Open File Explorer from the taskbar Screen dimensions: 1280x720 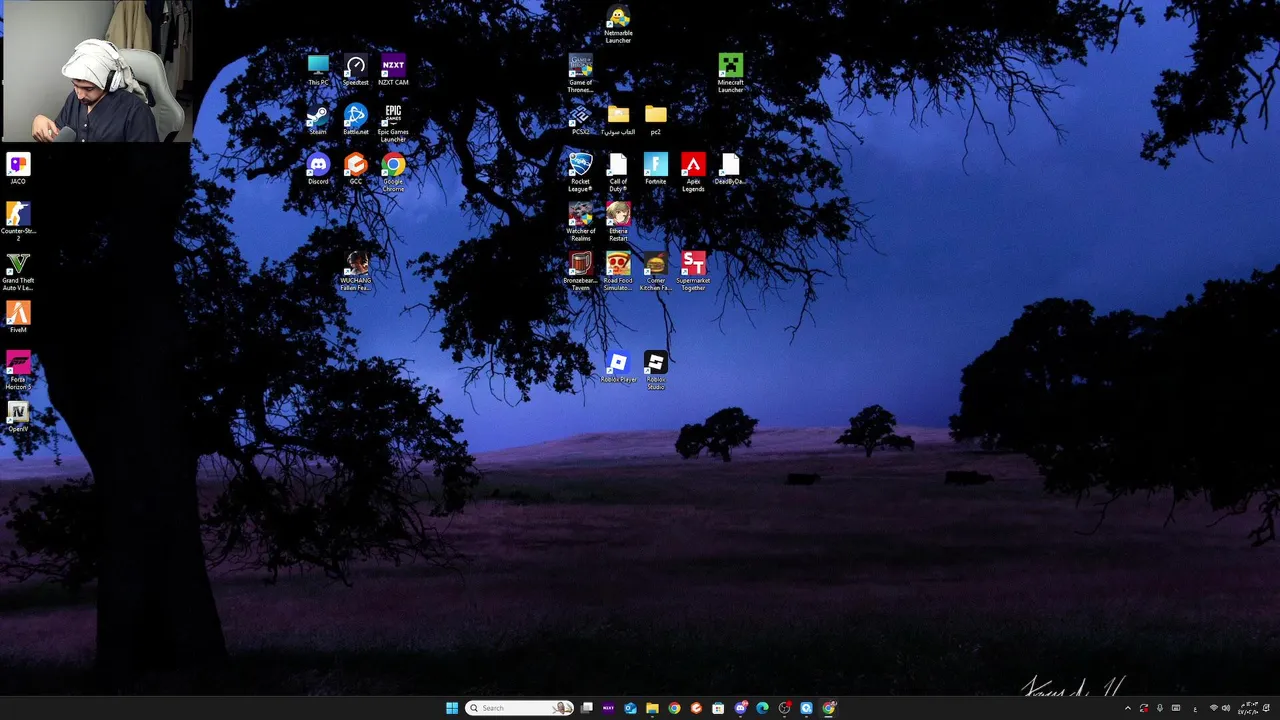point(652,708)
